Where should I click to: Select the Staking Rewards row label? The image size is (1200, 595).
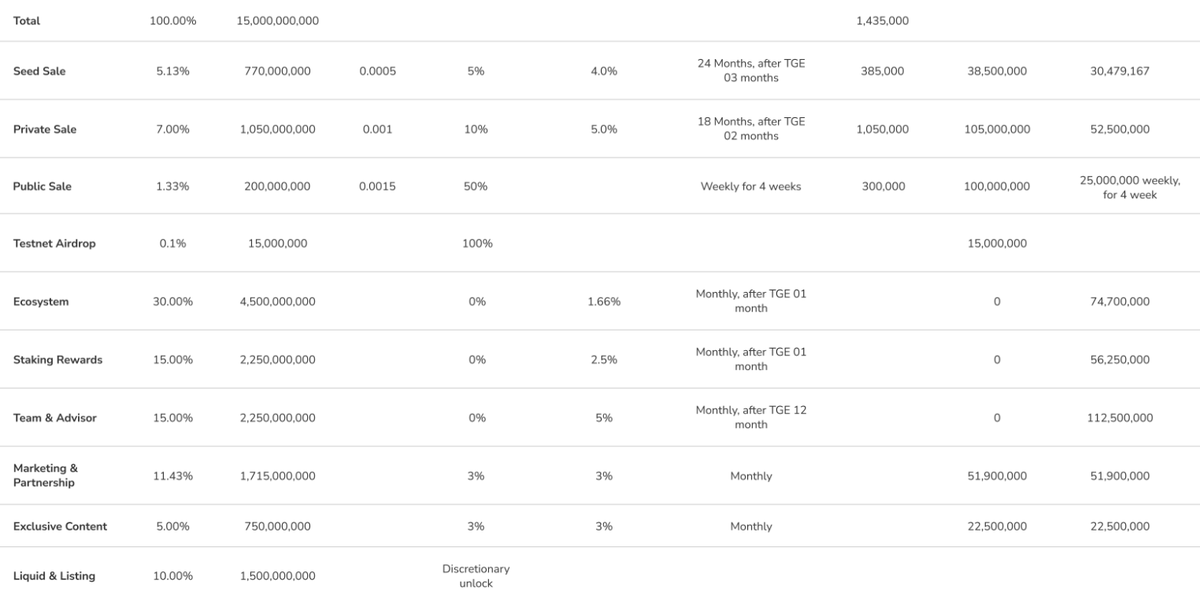(57, 359)
